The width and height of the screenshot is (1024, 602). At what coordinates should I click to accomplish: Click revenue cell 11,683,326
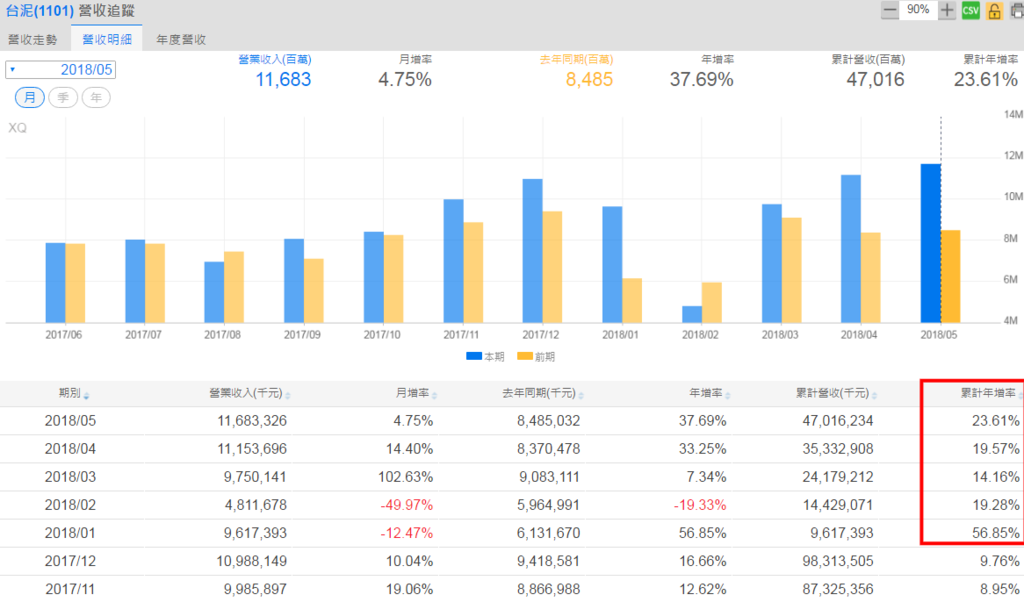(x=252, y=421)
